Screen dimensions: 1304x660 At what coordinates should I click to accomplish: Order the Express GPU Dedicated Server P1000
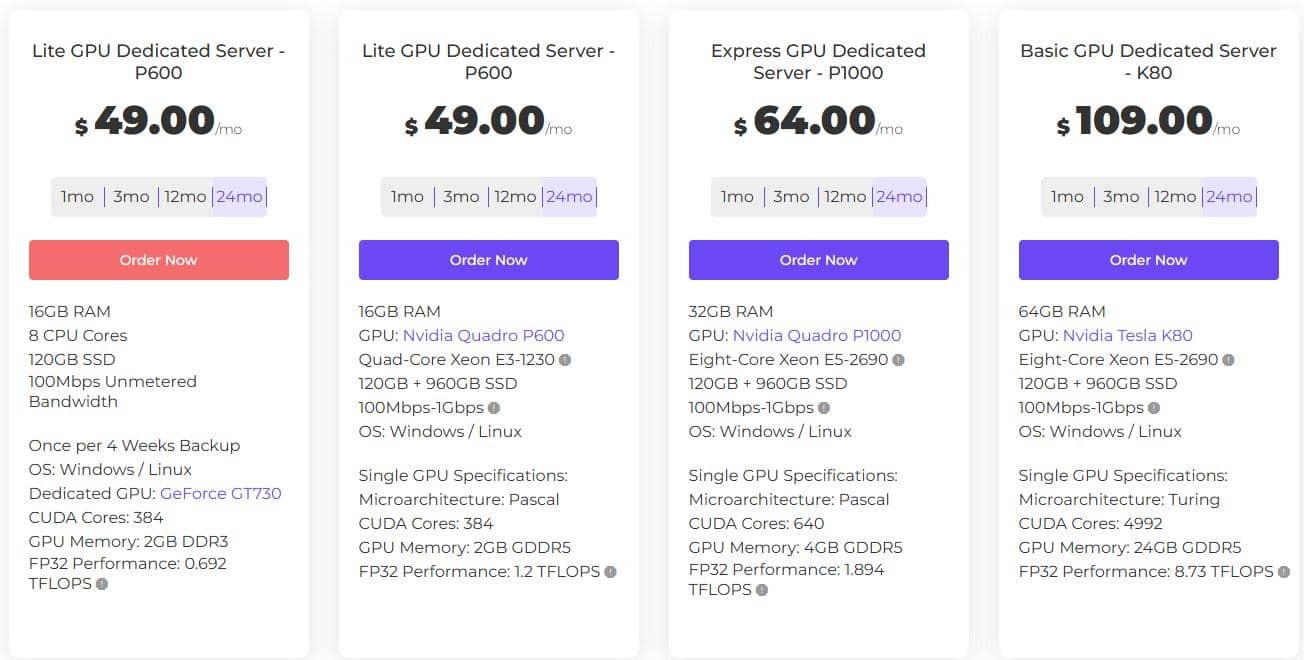click(818, 260)
